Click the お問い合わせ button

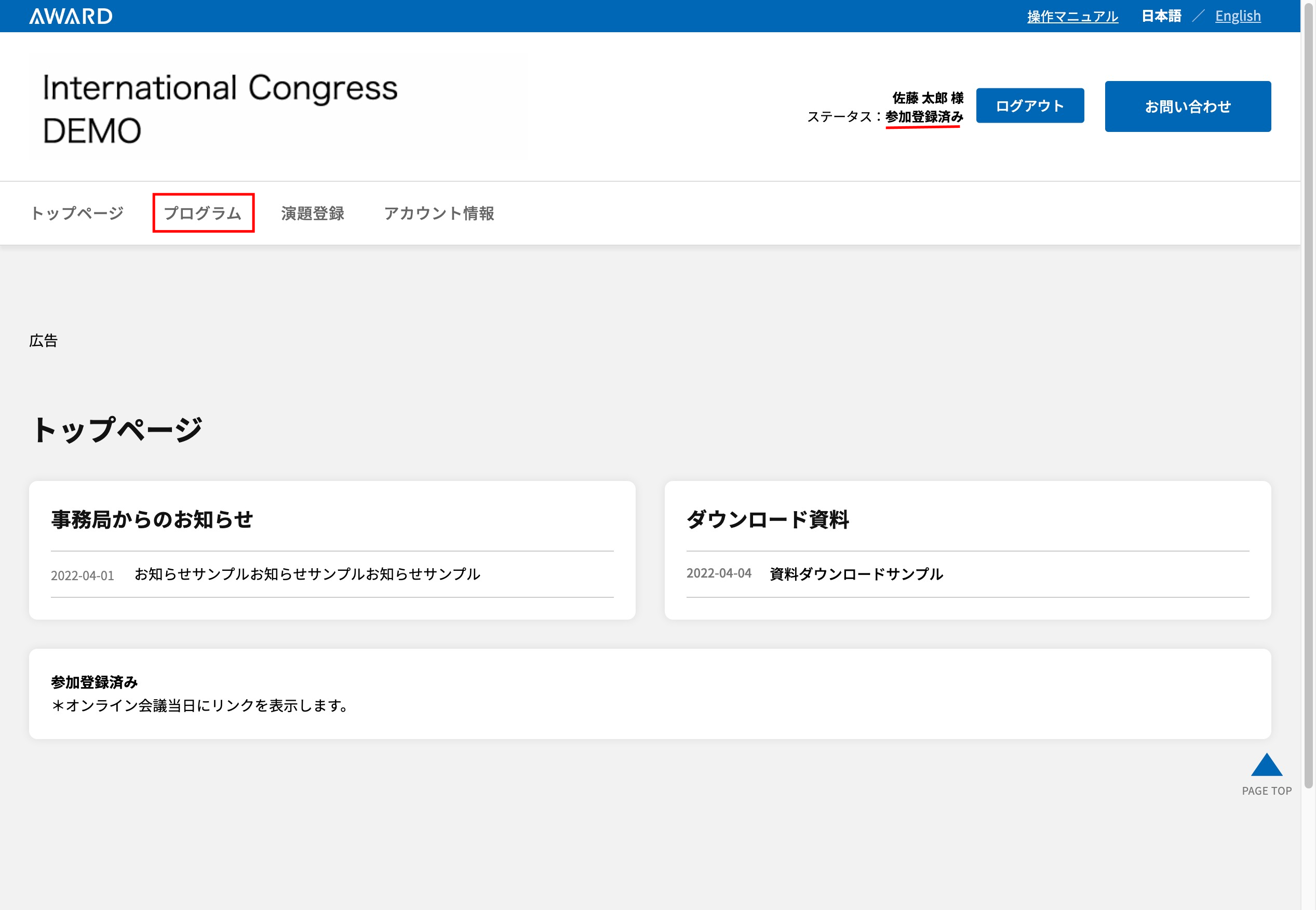(x=1187, y=106)
